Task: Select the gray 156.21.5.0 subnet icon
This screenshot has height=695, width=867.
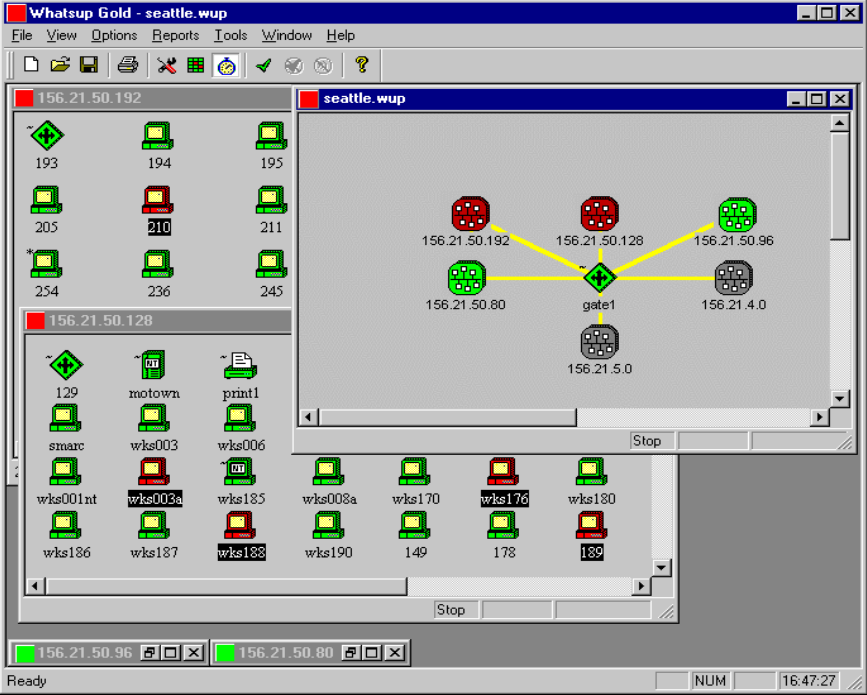Action: [x=599, y=342]
